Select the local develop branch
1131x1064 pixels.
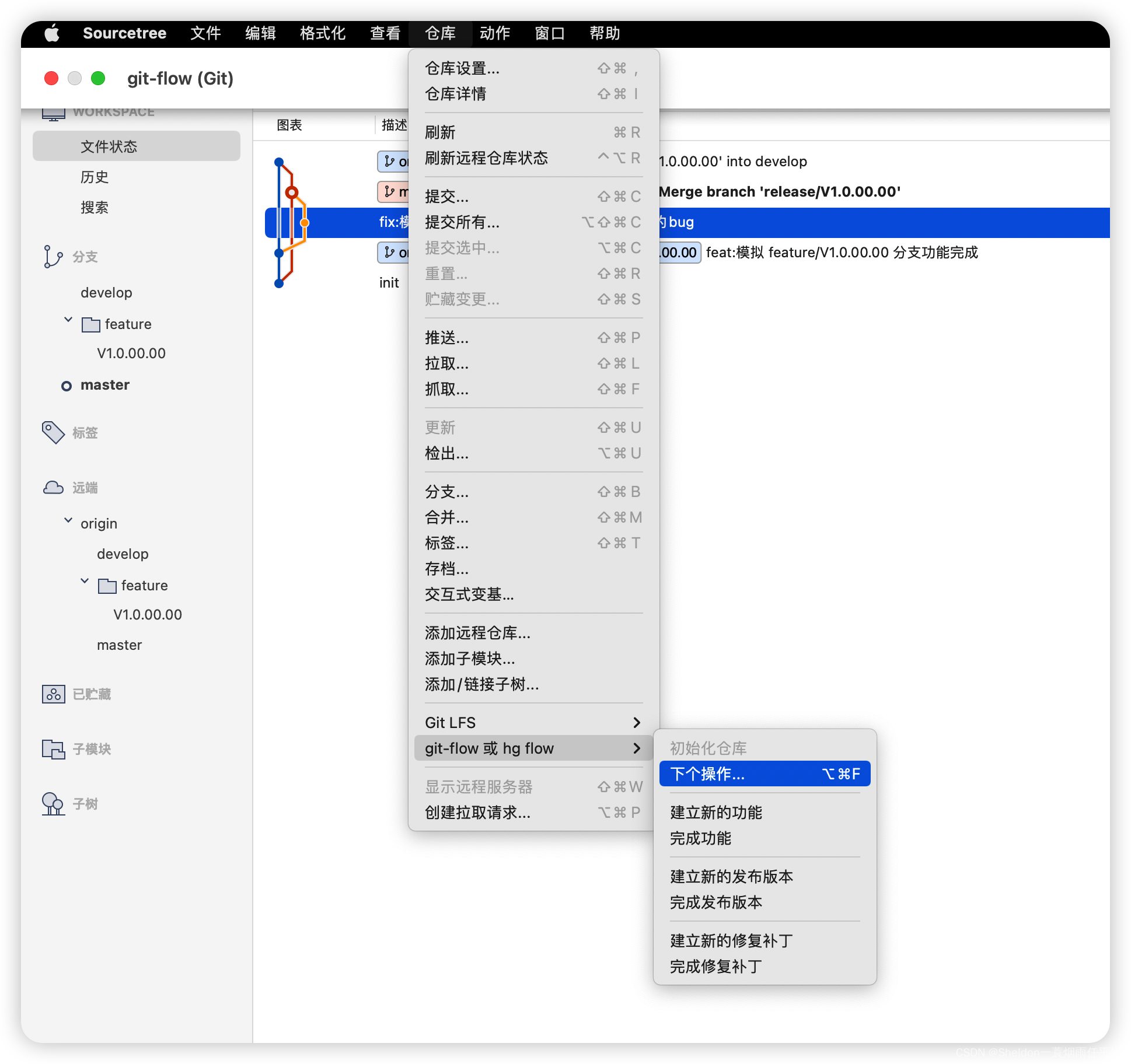[106, 293]
